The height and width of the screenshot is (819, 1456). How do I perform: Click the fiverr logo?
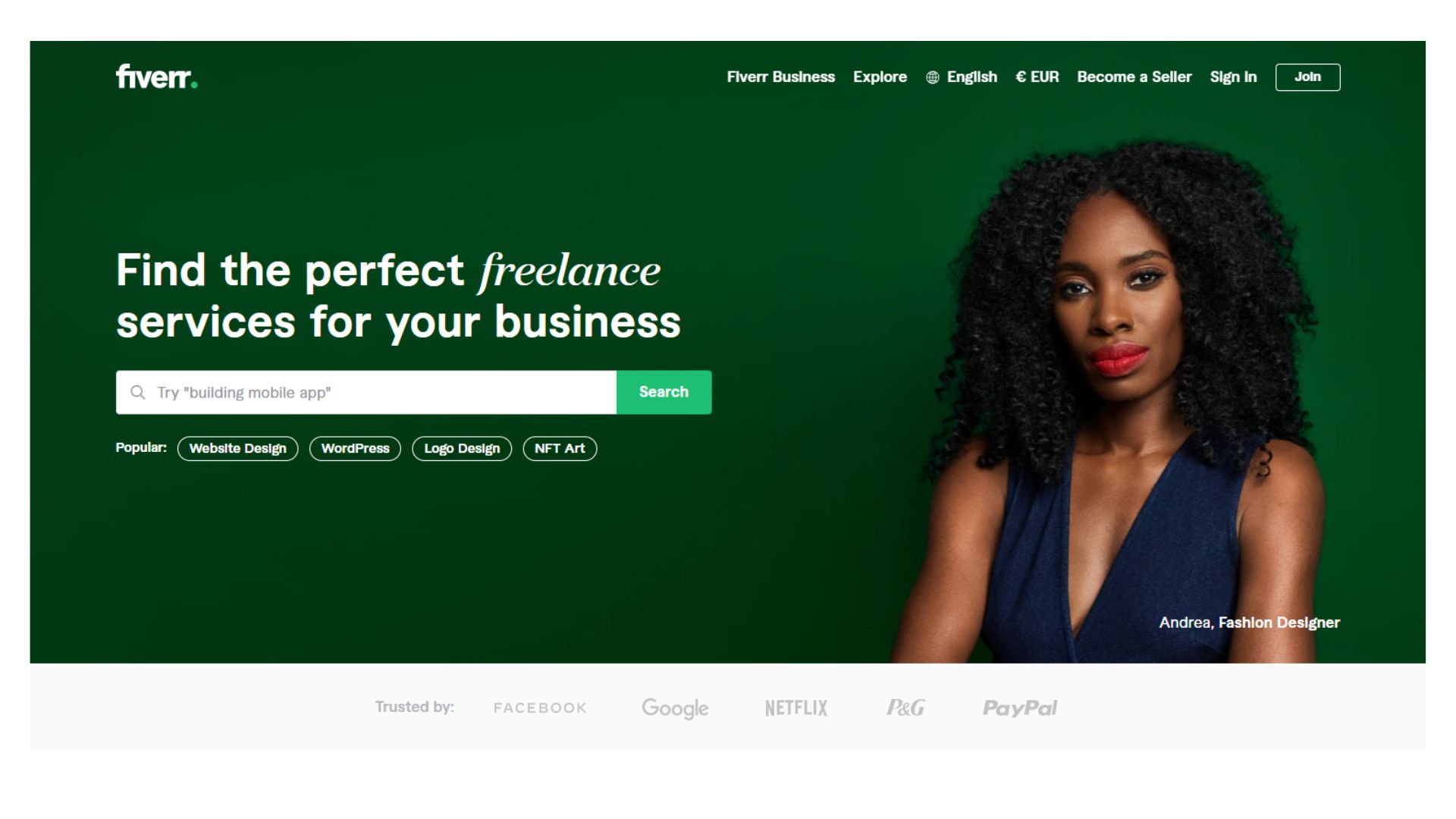157,77
